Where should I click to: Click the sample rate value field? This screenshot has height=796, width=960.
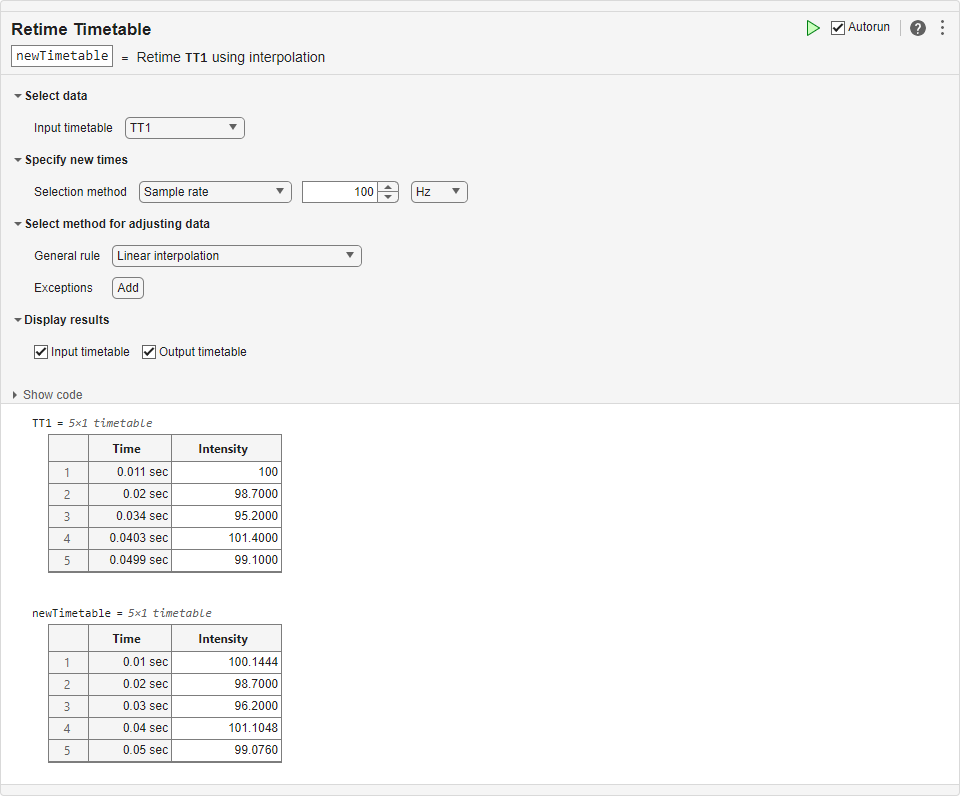click(340, 192)
